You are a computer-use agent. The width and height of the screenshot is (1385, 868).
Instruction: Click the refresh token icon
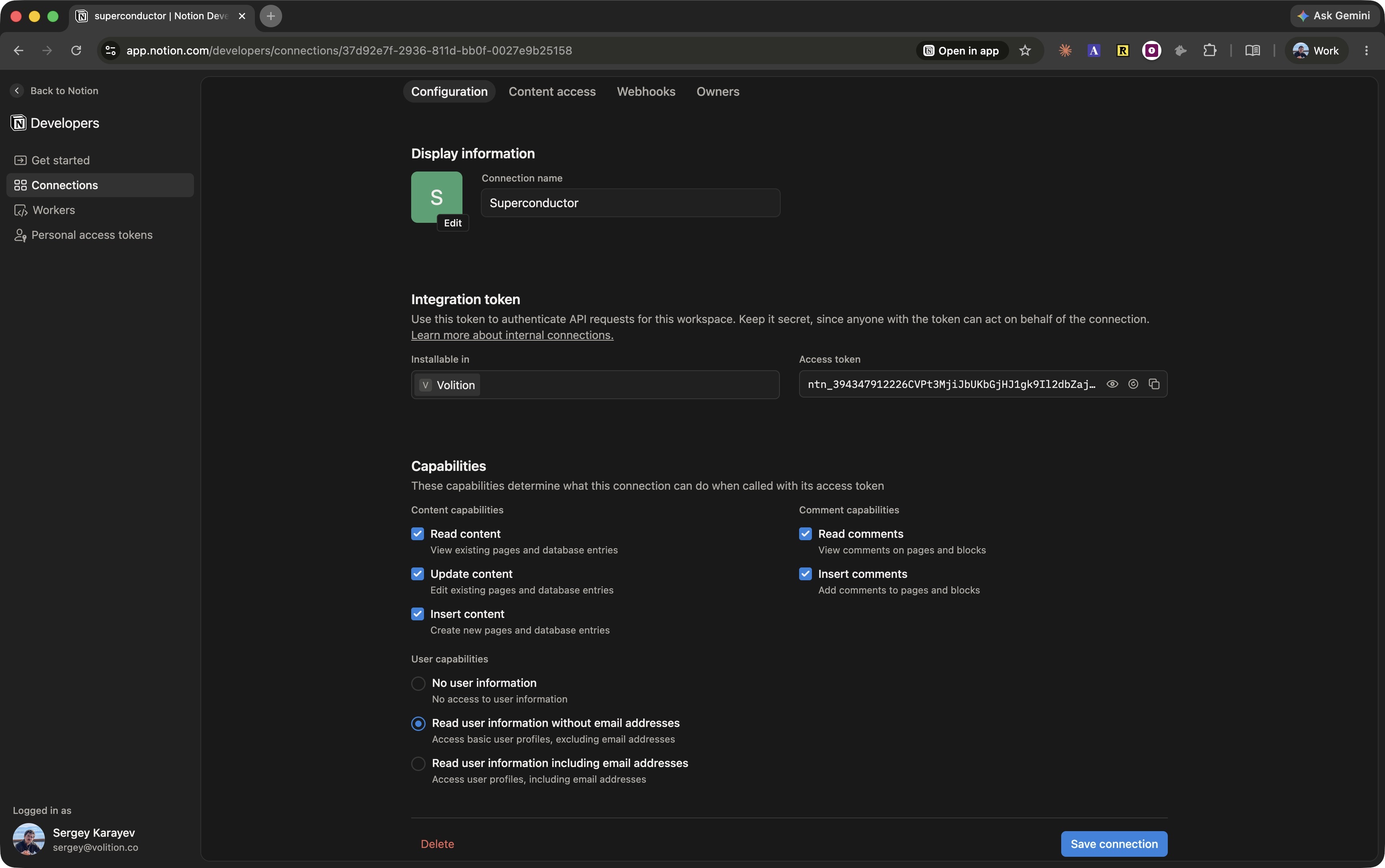[1133, 384]
